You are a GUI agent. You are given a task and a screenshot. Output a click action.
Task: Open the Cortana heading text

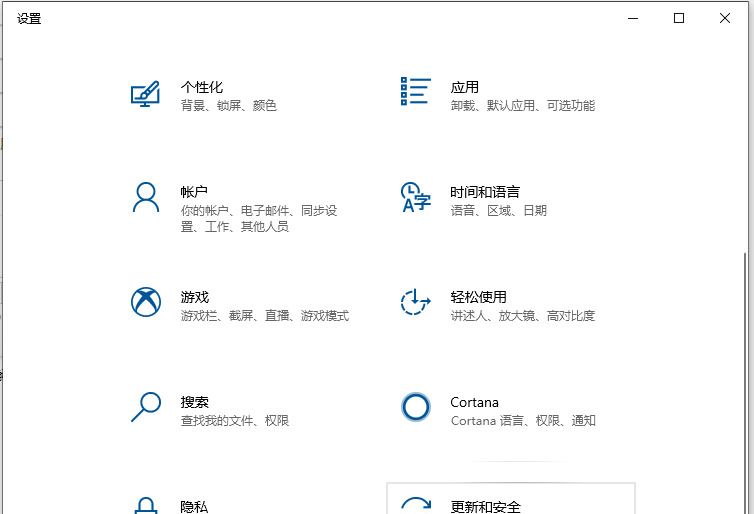click(x=474, y=402)
